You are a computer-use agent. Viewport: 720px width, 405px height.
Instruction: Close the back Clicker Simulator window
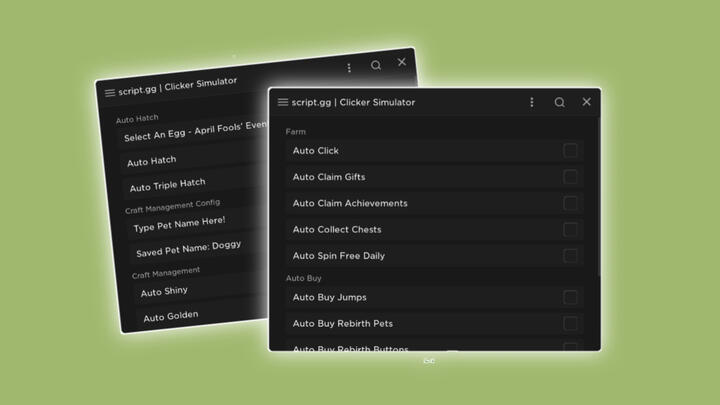402,62
